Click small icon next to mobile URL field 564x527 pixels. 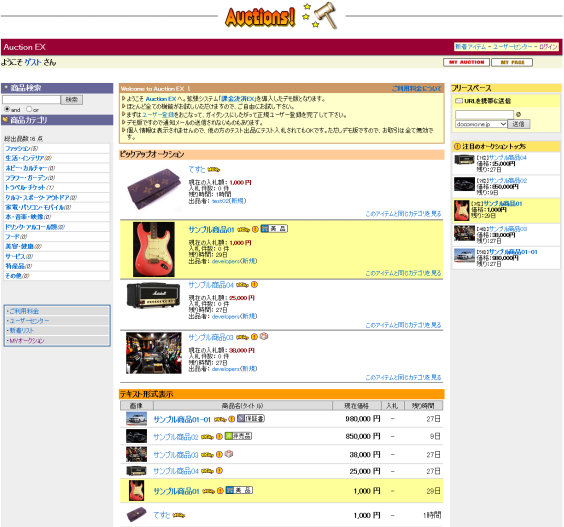click(518, 114)
